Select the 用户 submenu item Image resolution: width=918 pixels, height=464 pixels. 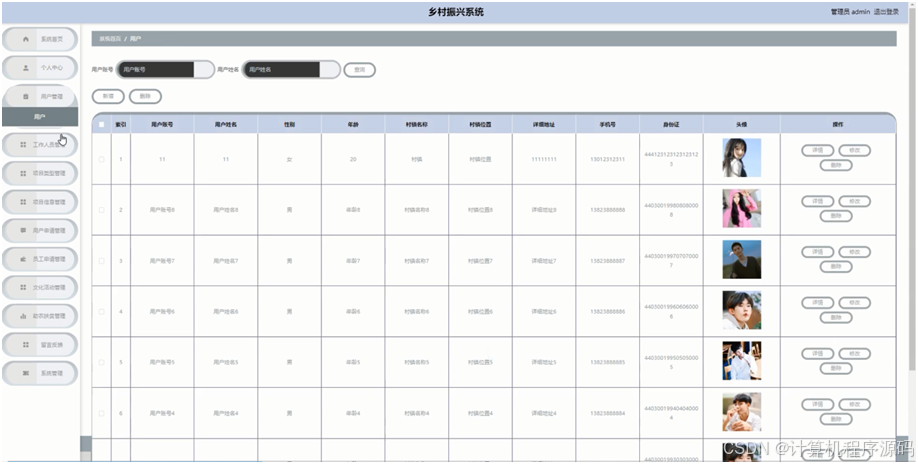[x=40, y=117]
